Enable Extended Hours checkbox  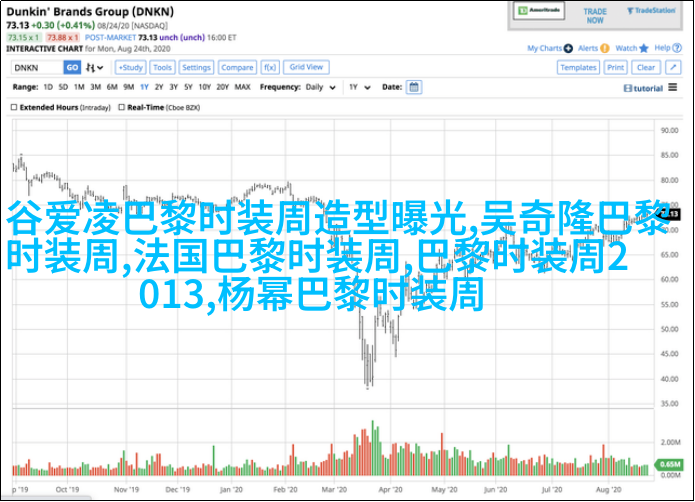point(14,107)
